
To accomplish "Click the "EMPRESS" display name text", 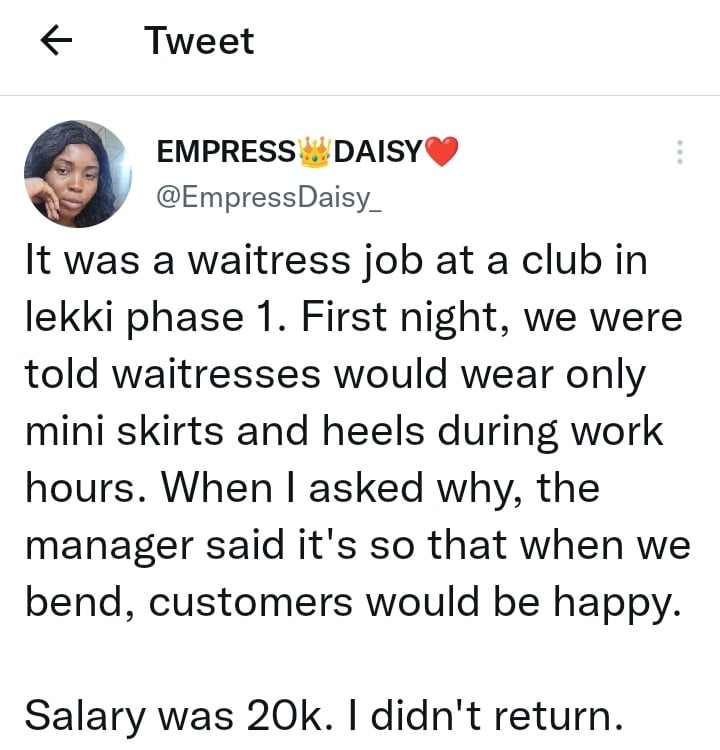I will [227, 152].
